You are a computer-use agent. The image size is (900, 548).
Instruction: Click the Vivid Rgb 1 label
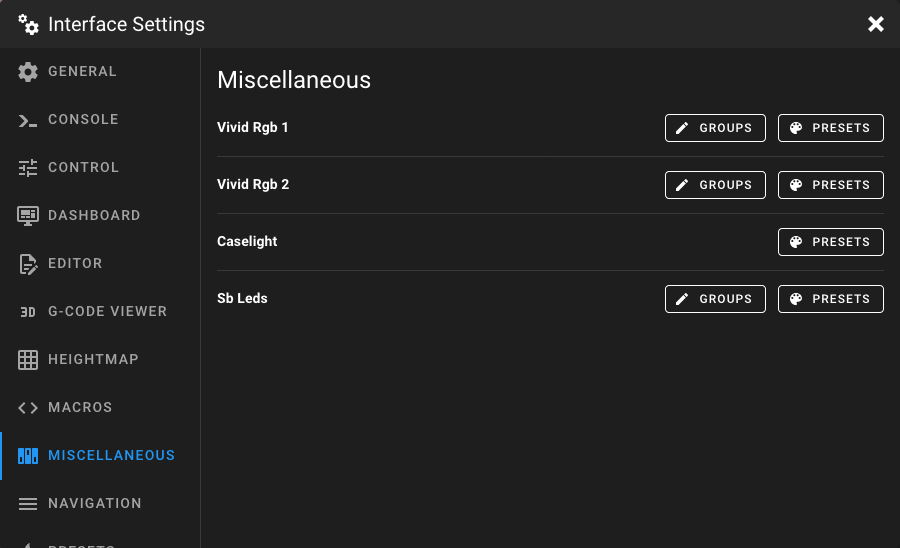(253, 127)
